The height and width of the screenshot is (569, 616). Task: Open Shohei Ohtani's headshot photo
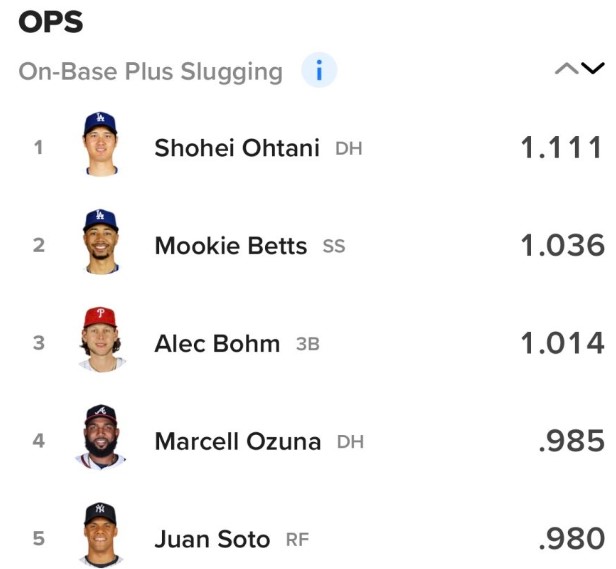click(x=100, y=146)
